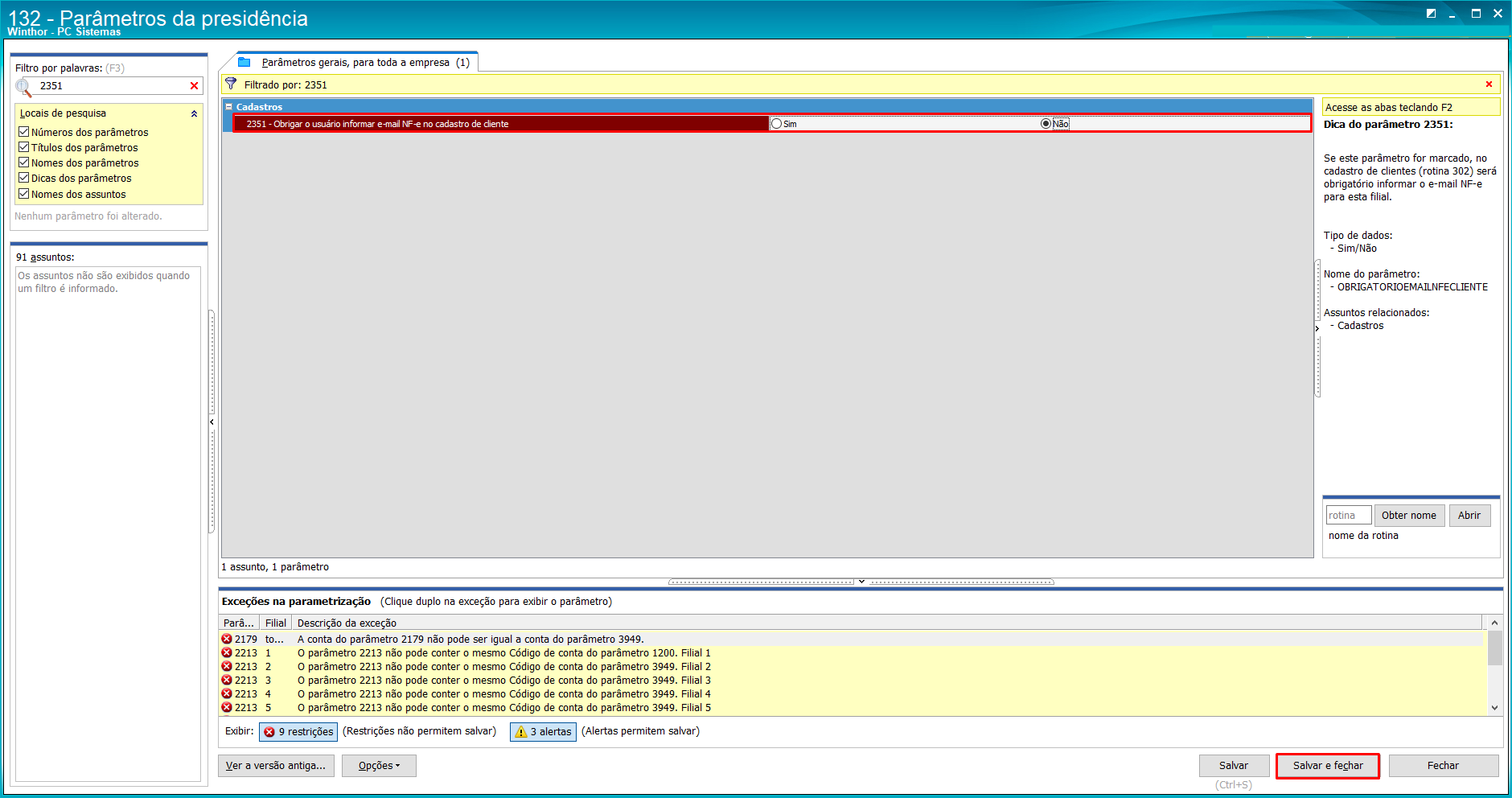Click the 'Fechar' button
This screenshot has width=1512, height=798.
coord(1443,766)
